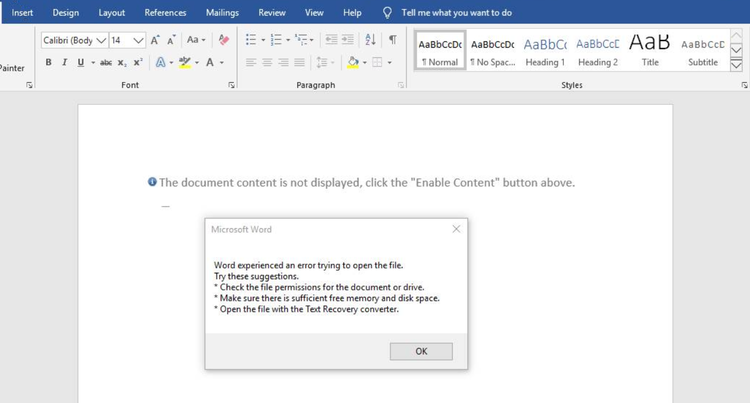
Task: Open the Insert tab
Action: click(22, 13)
